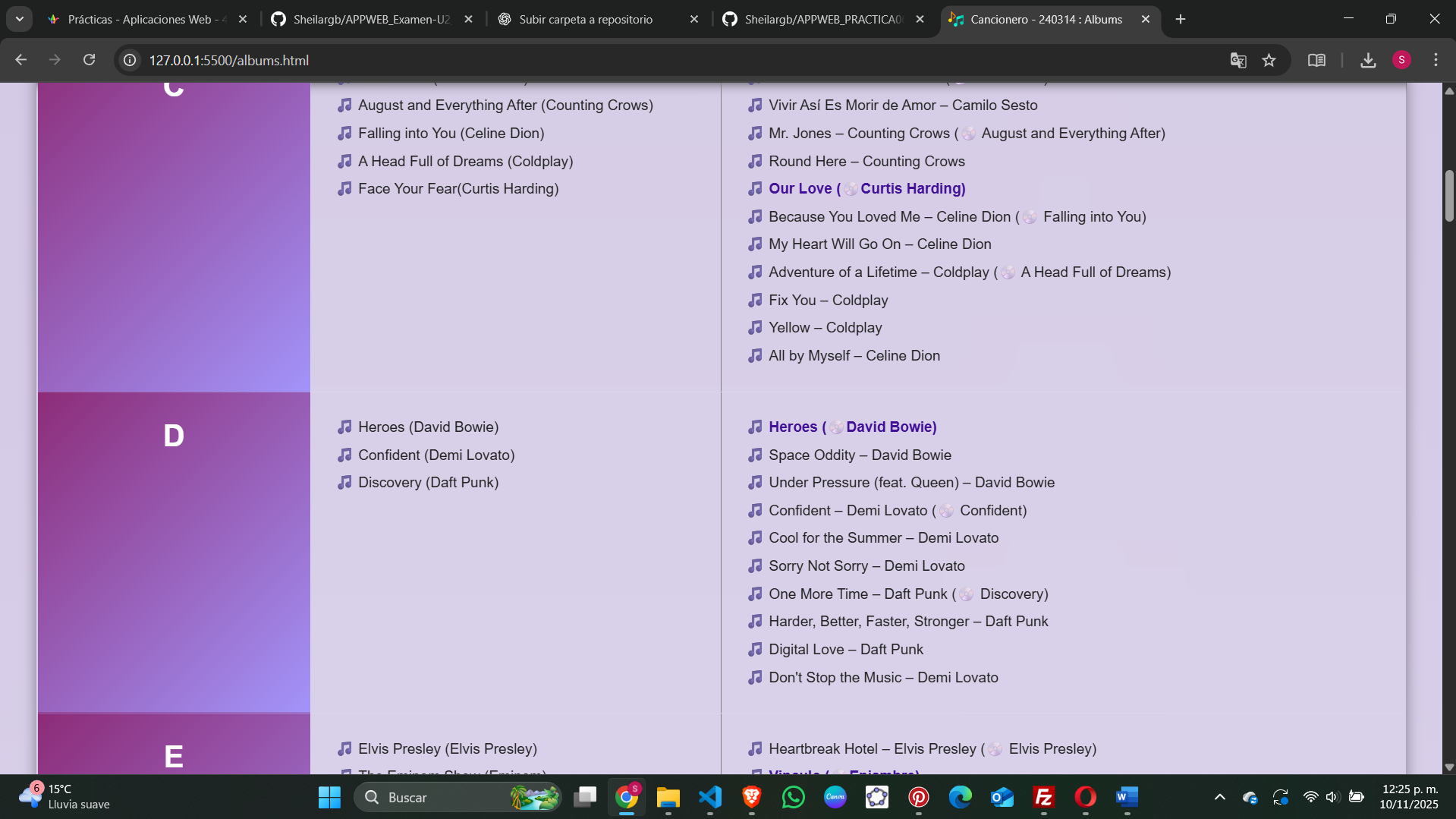
Task: Open the browser downloads icon
Action: (1368, 60)
